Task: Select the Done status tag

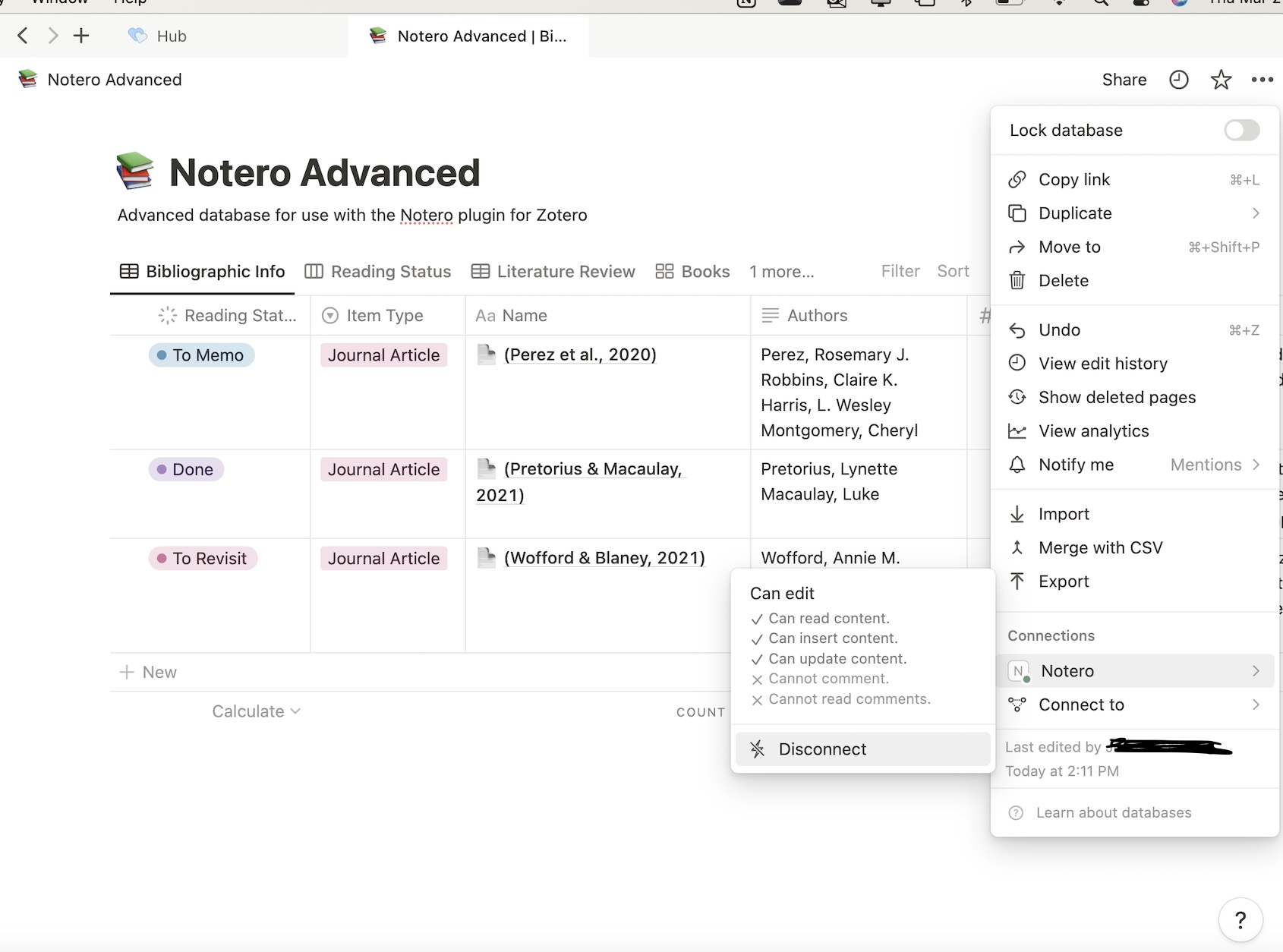Action: pyautogui.click(x=186, y=469)
